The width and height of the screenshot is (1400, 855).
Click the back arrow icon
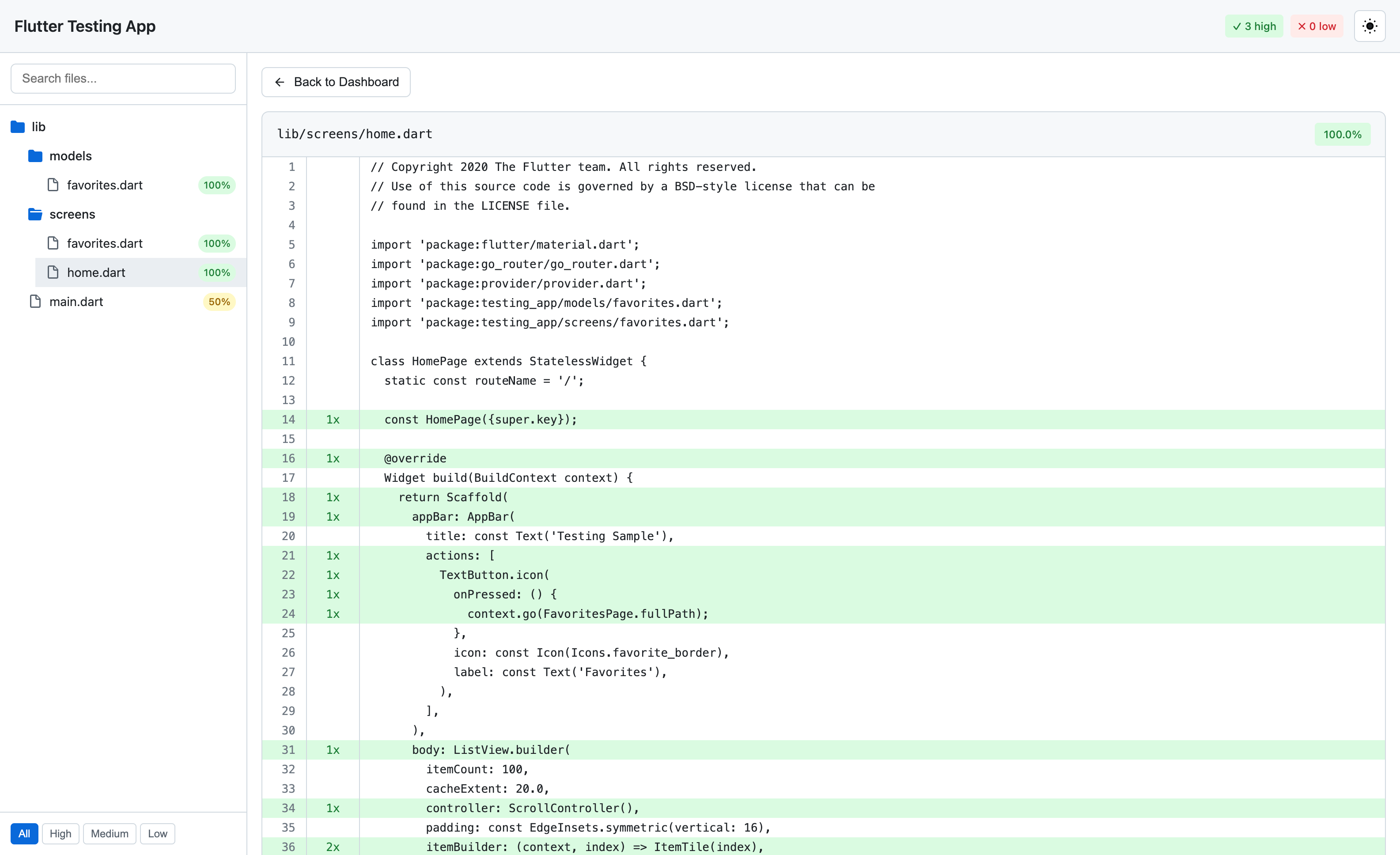coord(280,83)
